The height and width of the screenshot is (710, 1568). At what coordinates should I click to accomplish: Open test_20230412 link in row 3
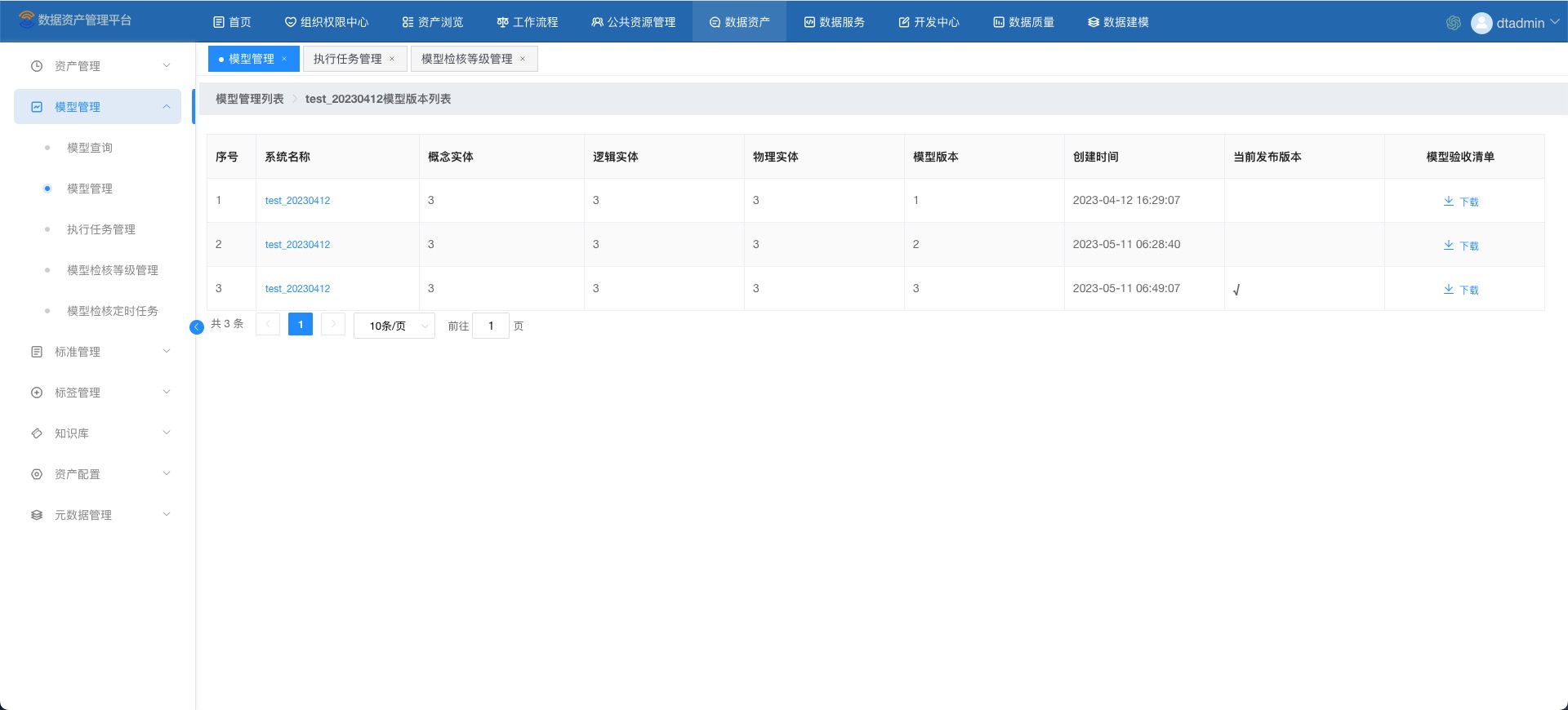click(297, 289)
